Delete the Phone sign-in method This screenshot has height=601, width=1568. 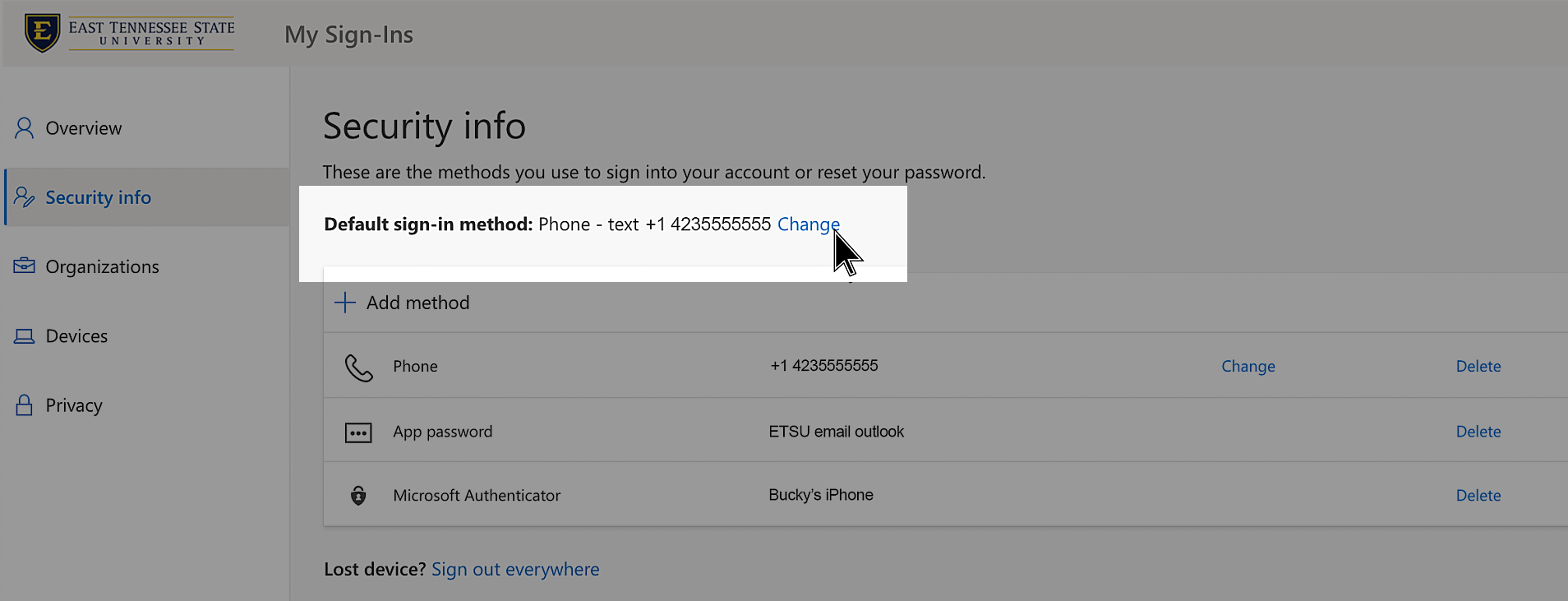coord(1478,367)
